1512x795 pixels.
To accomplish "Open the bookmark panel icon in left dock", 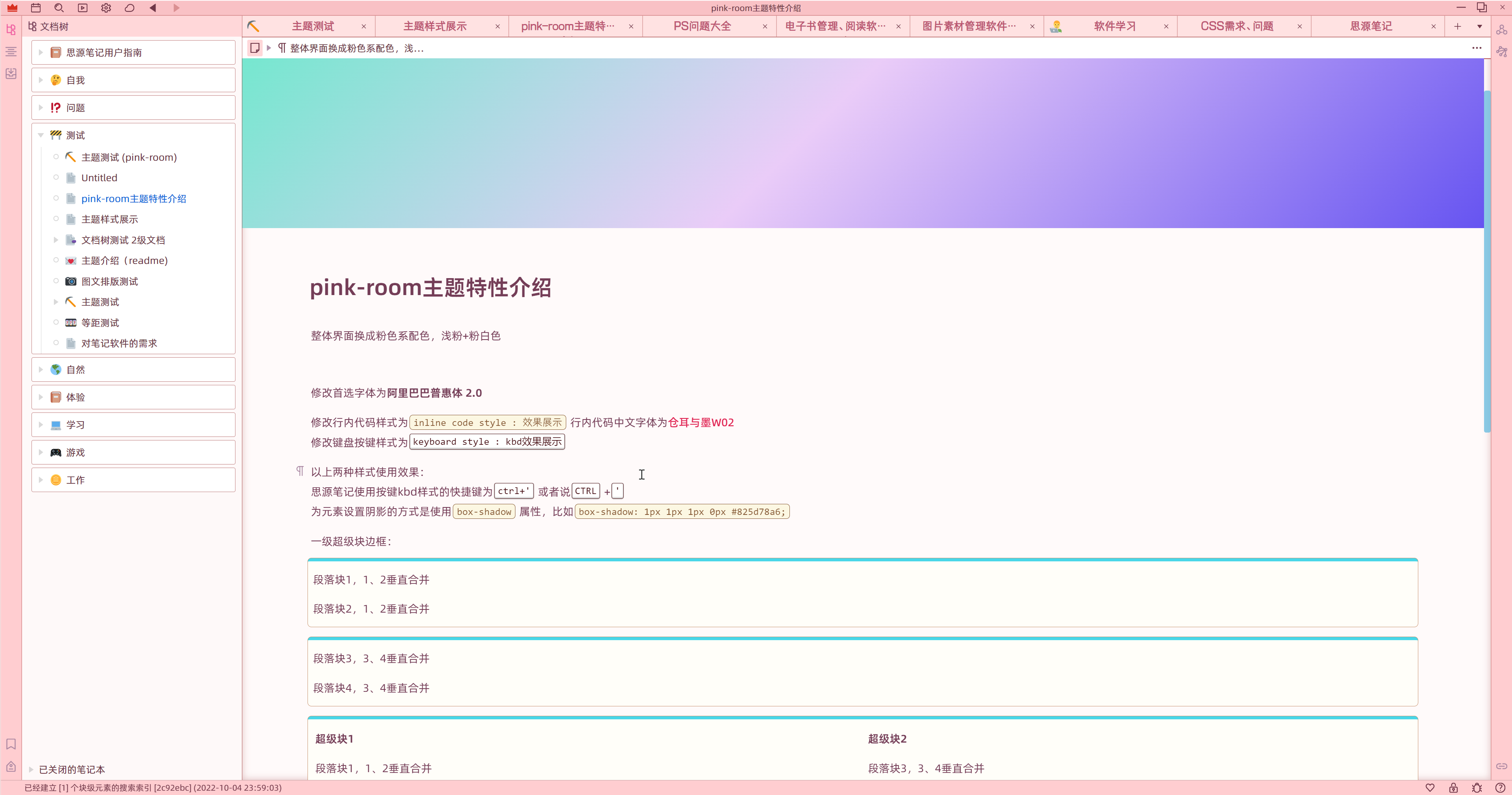I will click(x=11, y=744).
